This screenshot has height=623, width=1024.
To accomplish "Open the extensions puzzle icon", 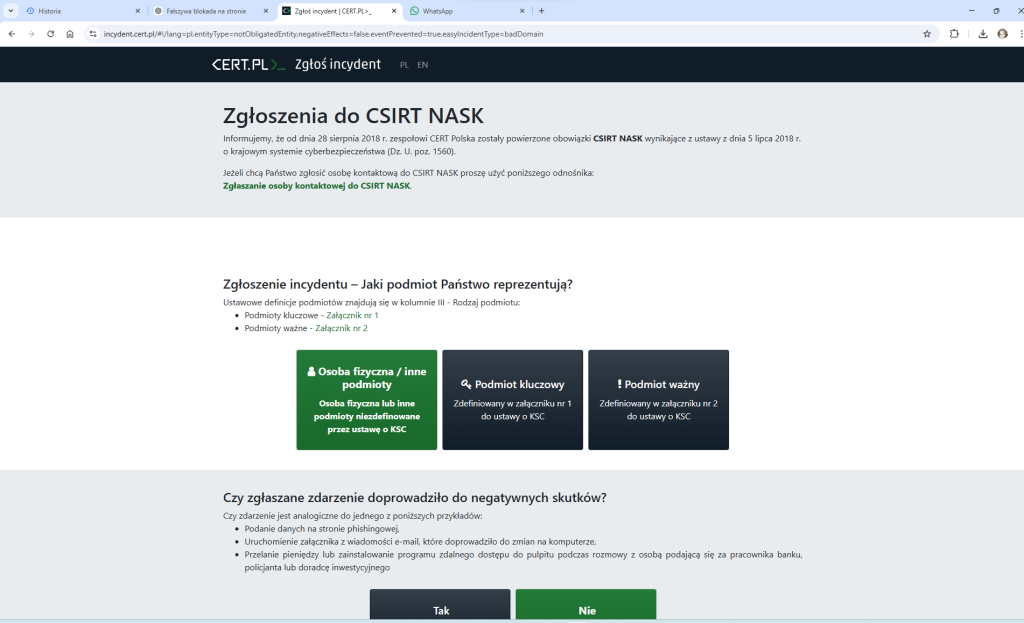I will [954, 34].
